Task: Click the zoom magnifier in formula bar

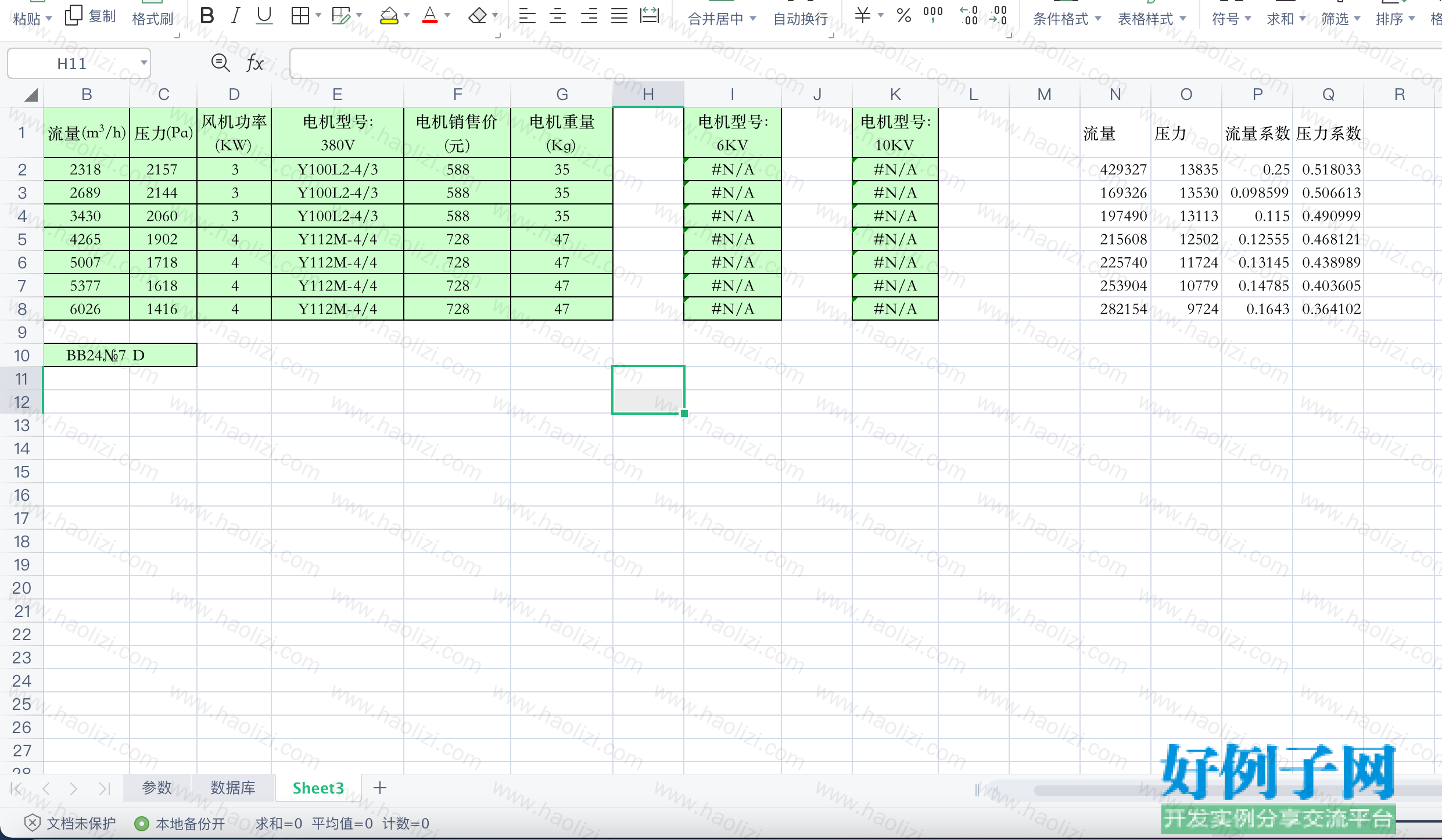Action: click(220, 62)
